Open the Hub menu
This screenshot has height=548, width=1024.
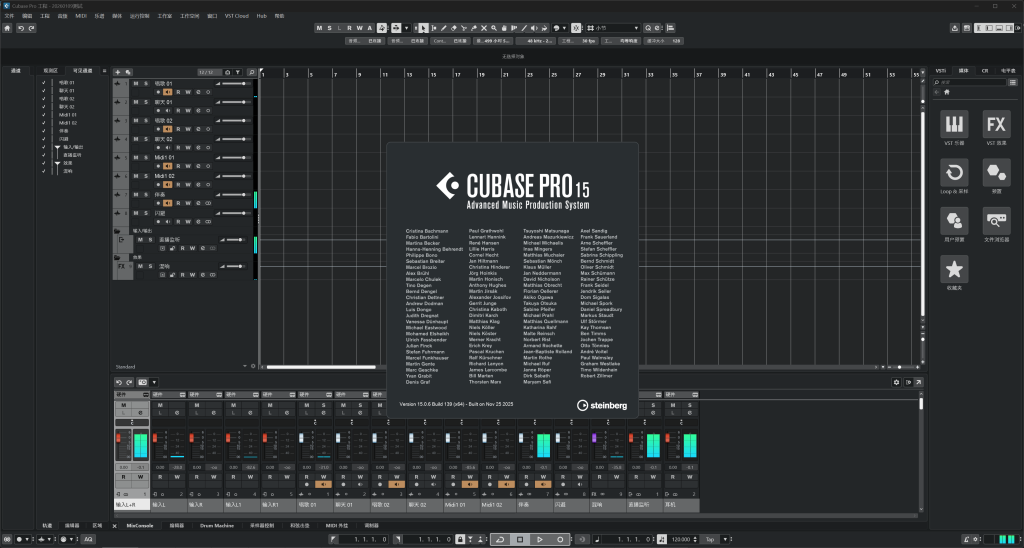pos(261,16)
